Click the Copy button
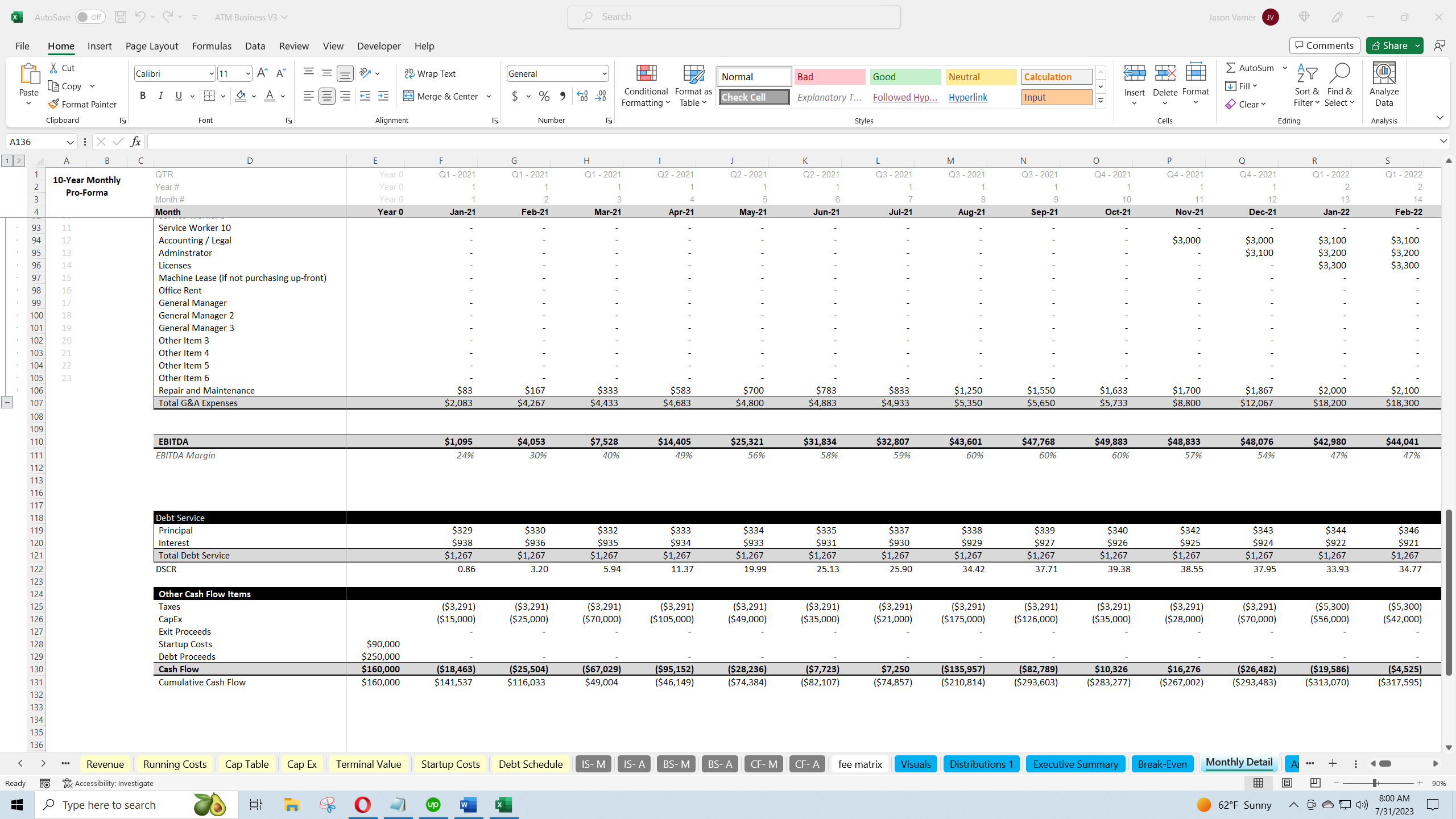The height and width of the screenshot is (819, 1456). point(65,86)
